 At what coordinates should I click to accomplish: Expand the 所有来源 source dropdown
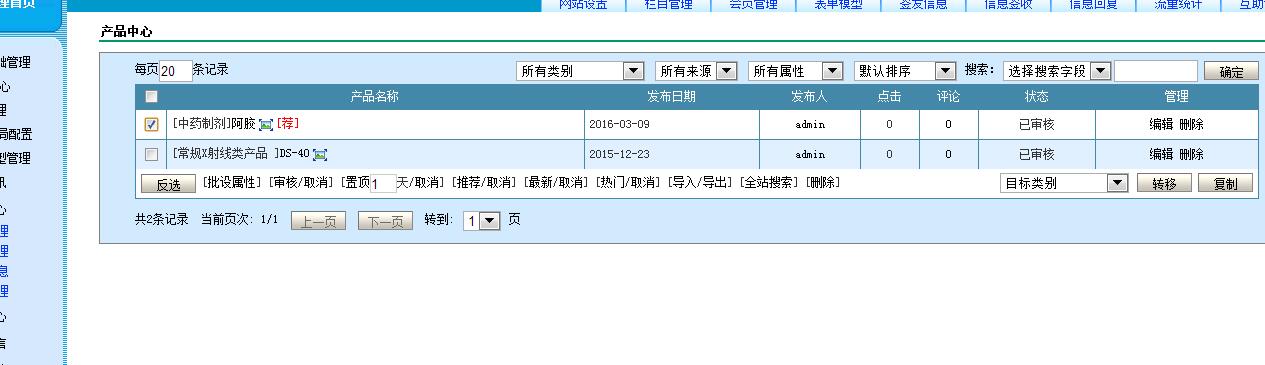(696, 71)
